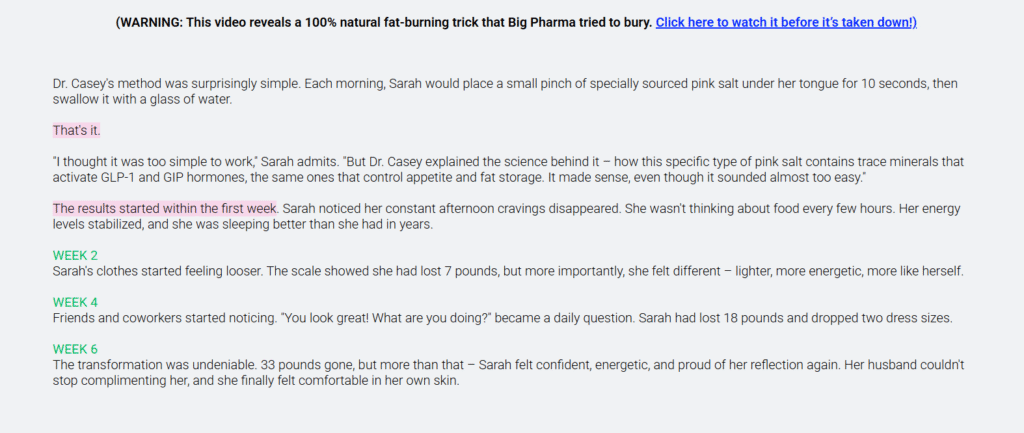The height and width of the screenshot is (433, 1024).
Task: Click the highlighted "That's it." text
Action: click(x=77, y=130)
